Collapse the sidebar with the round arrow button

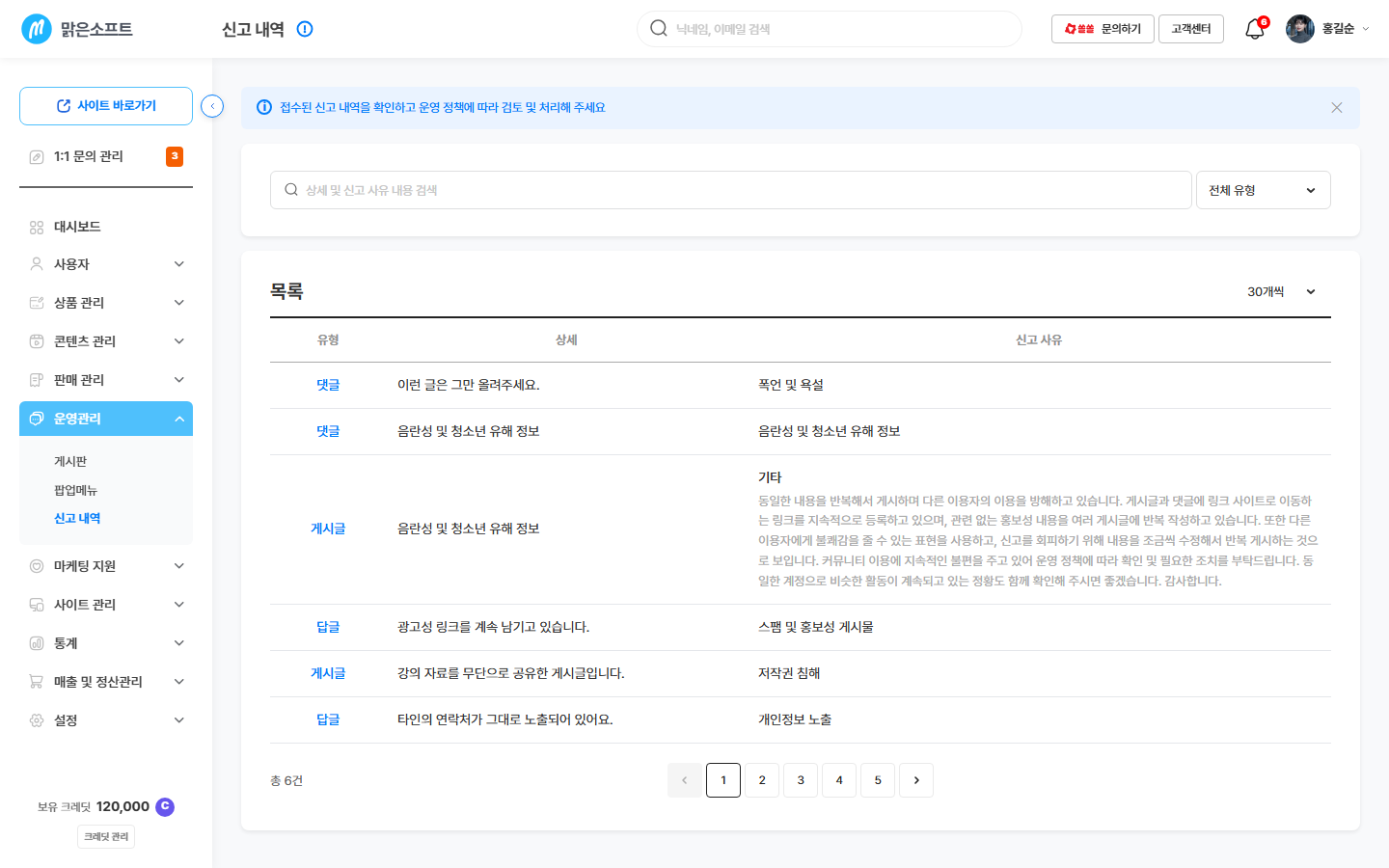click(x=212, y=106)
